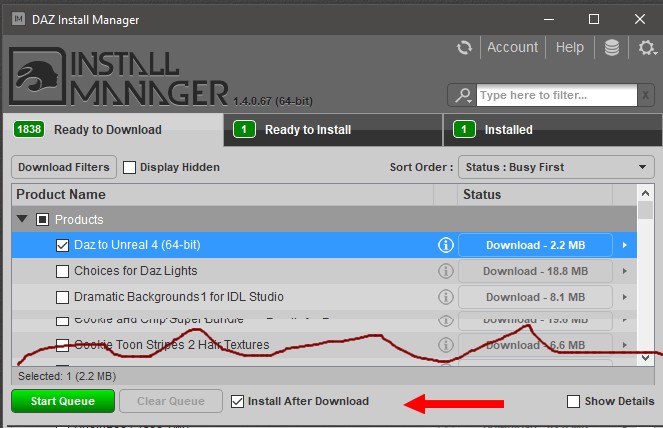Check Cookie Toon Stripes 2 Hair Textures
Viewport: 663px width, 428px height.
pos(62,346)
